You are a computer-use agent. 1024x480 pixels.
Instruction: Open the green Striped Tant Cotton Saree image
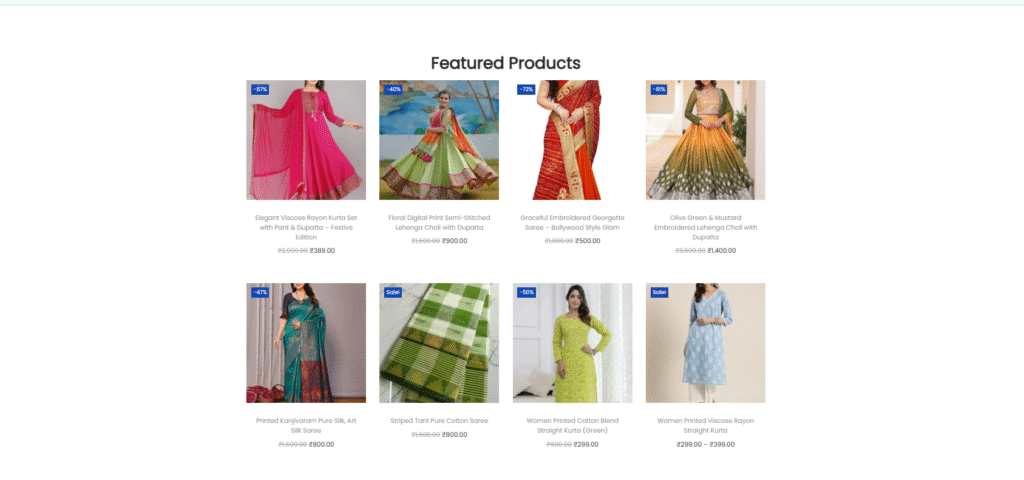(x=439, y=343)
